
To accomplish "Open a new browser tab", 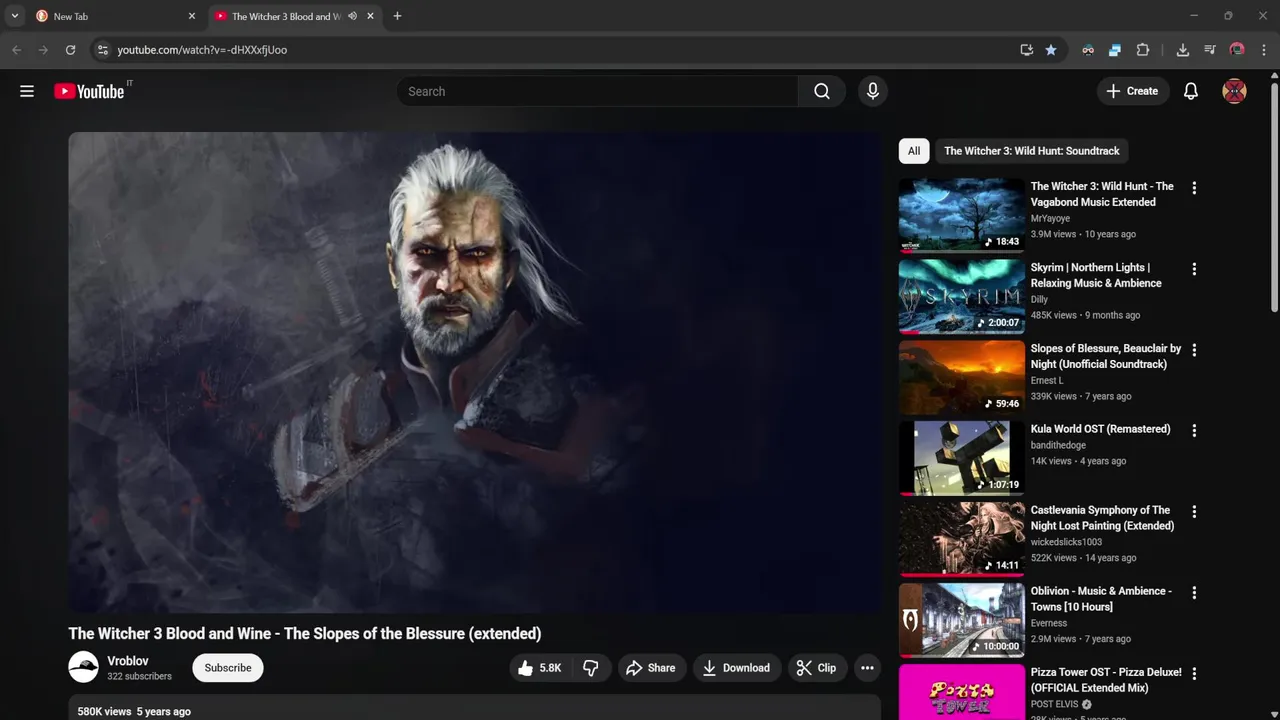I will 398,16.
